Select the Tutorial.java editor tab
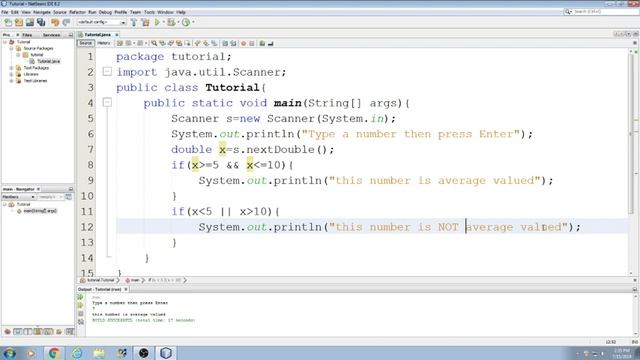The height and width of the screenshot is (360, 640). pyautogui.click(x=97, y=35)
